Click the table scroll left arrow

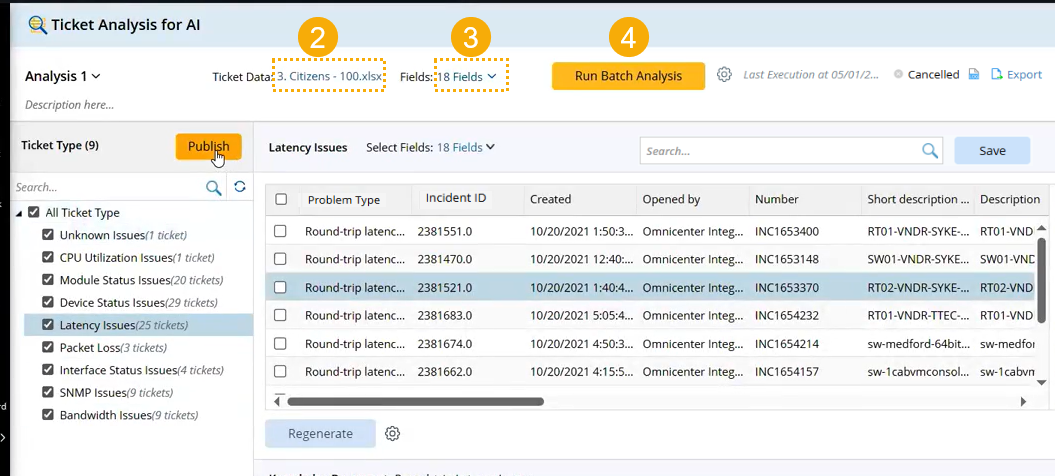click(277, 401)
